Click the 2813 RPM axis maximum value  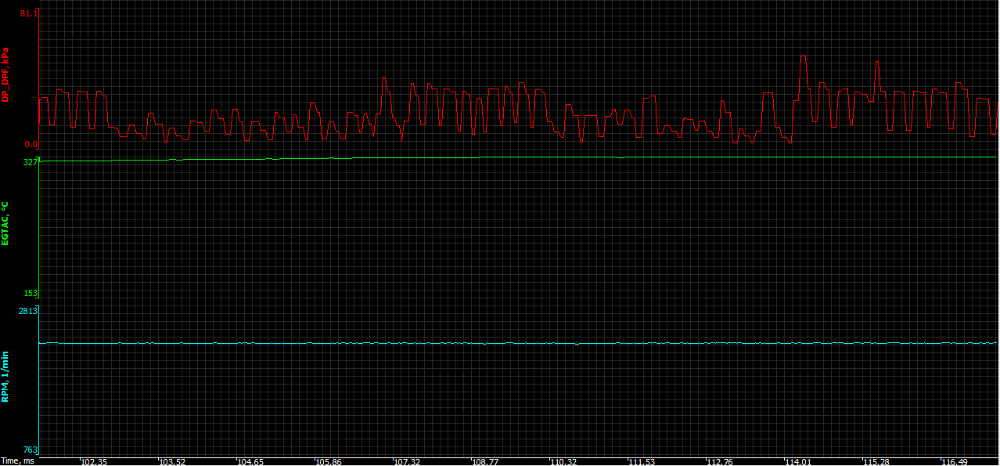point(27,312)
